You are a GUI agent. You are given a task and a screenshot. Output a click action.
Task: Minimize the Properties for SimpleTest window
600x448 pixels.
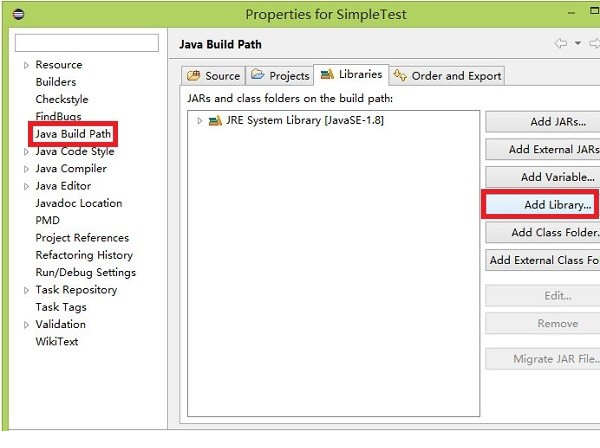tap(571, 13)
